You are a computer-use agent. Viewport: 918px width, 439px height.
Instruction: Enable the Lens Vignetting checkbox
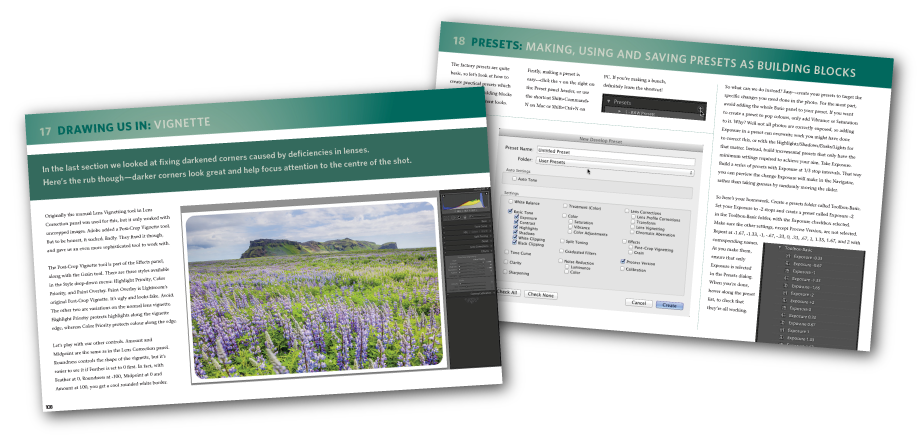coord(632,227)
